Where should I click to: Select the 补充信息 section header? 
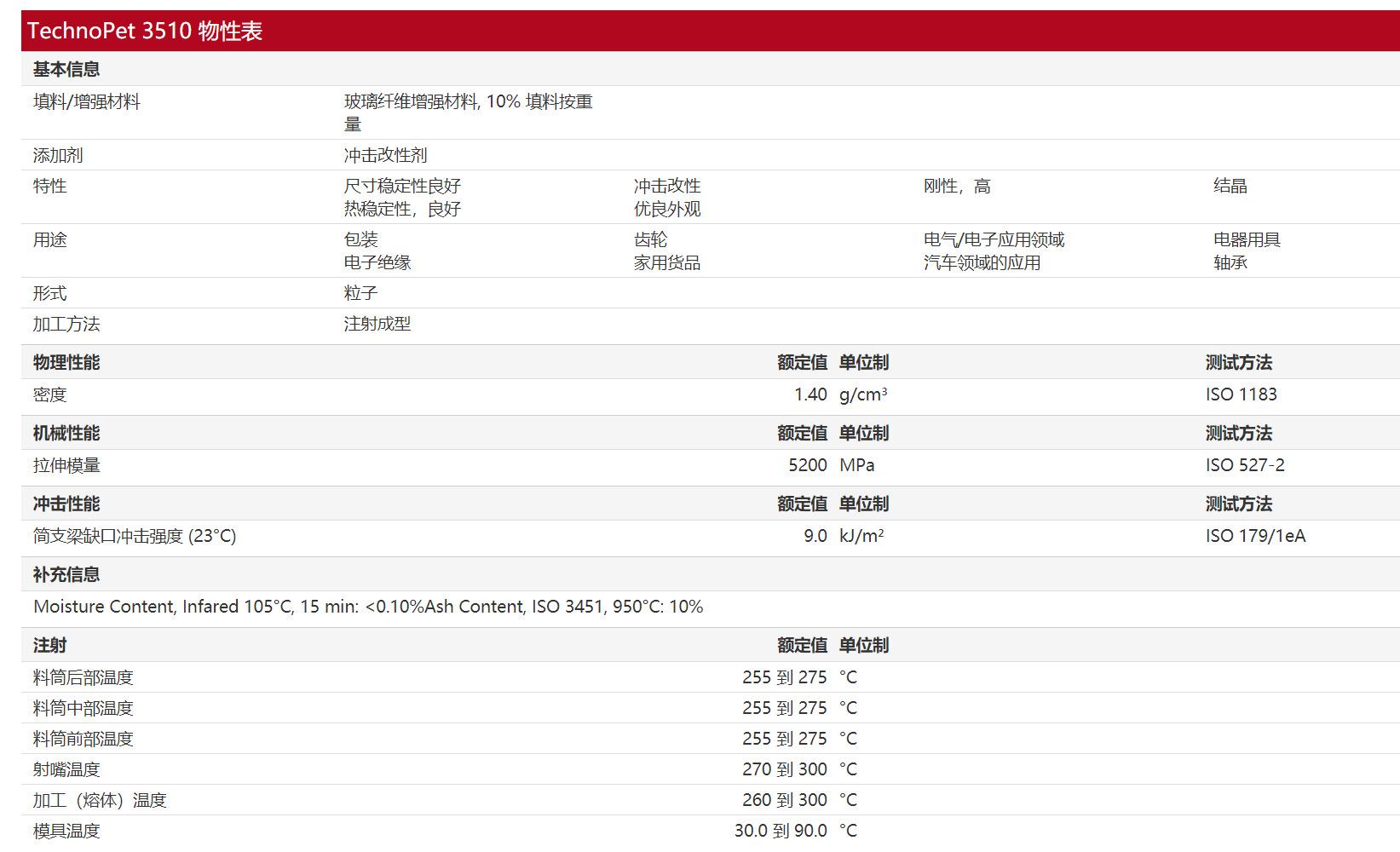pos(66,574)
